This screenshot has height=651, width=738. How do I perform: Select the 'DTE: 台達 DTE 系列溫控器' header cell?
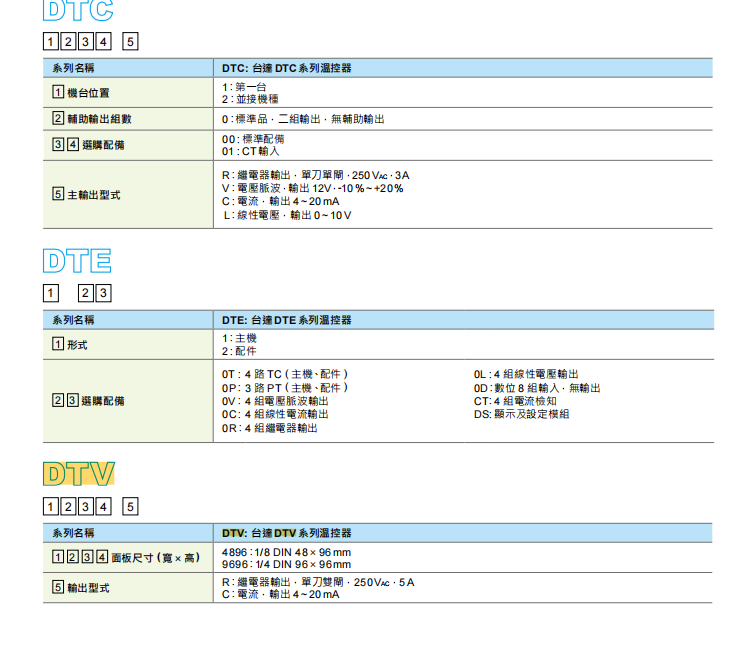pyautogui.click(x=286, y=320)
